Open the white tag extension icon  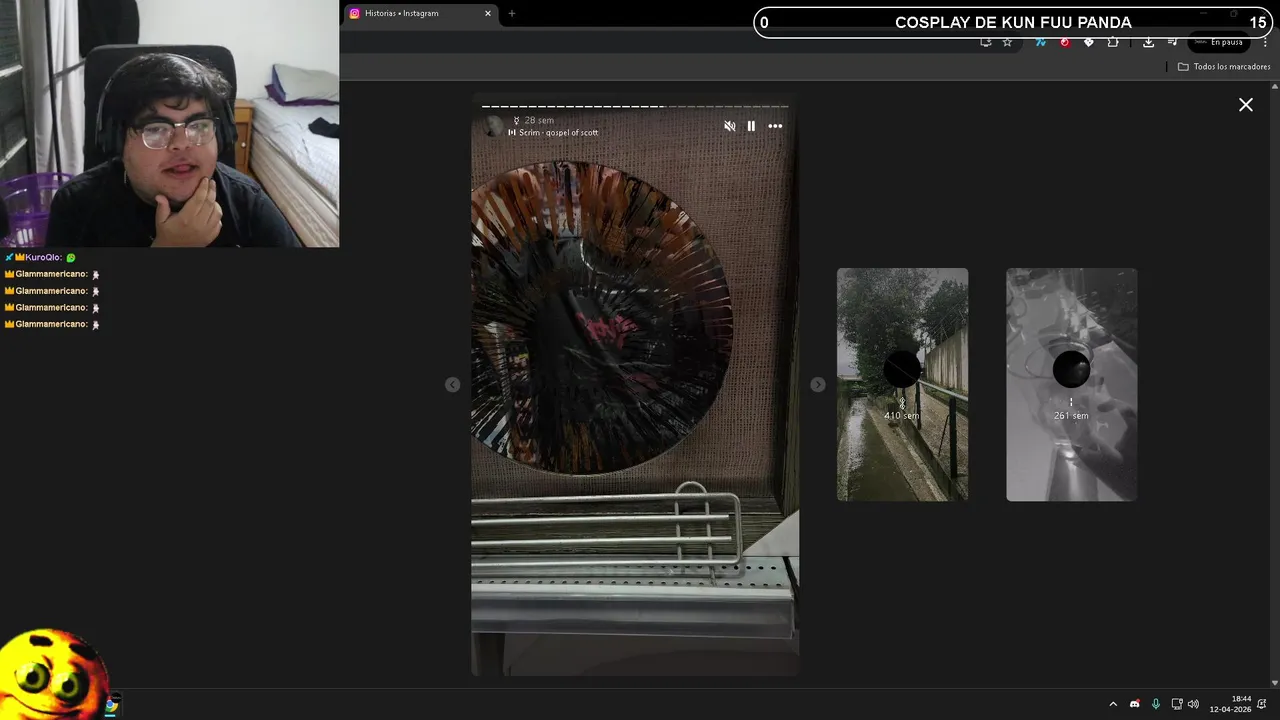point(1088,42)
